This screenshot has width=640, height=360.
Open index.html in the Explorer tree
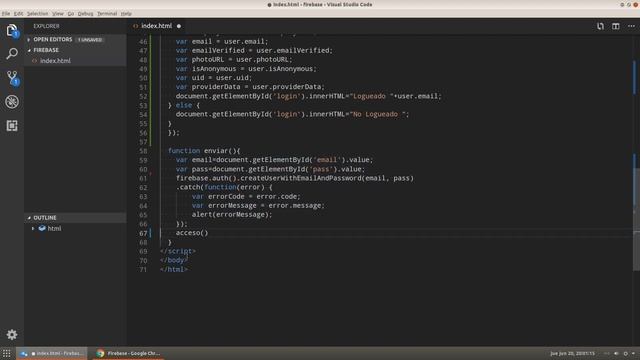coord(55,61)
